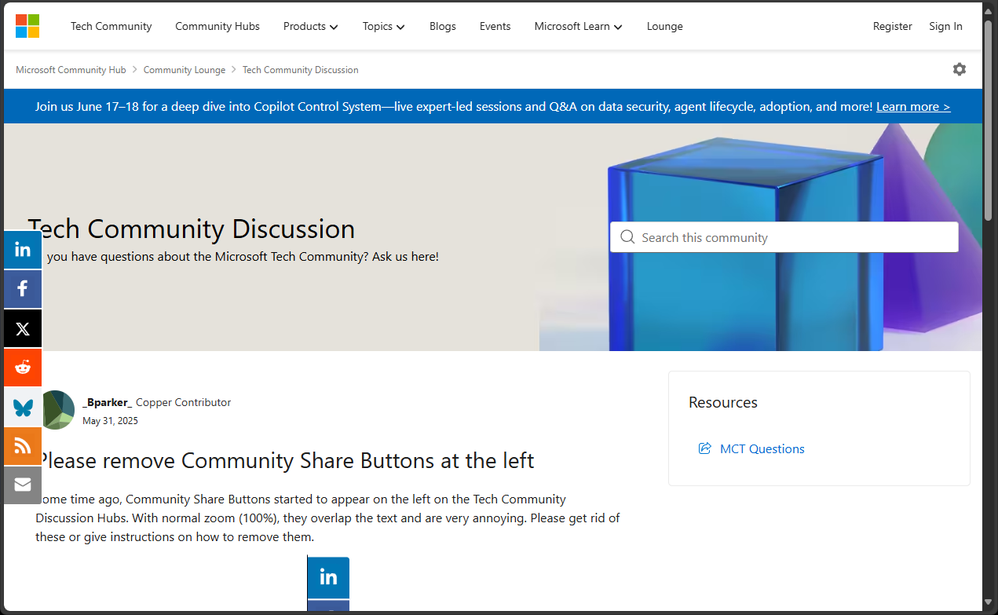
Task: Expand the Microsoft Learn dropdown
Action: click(x=579, y=26)
